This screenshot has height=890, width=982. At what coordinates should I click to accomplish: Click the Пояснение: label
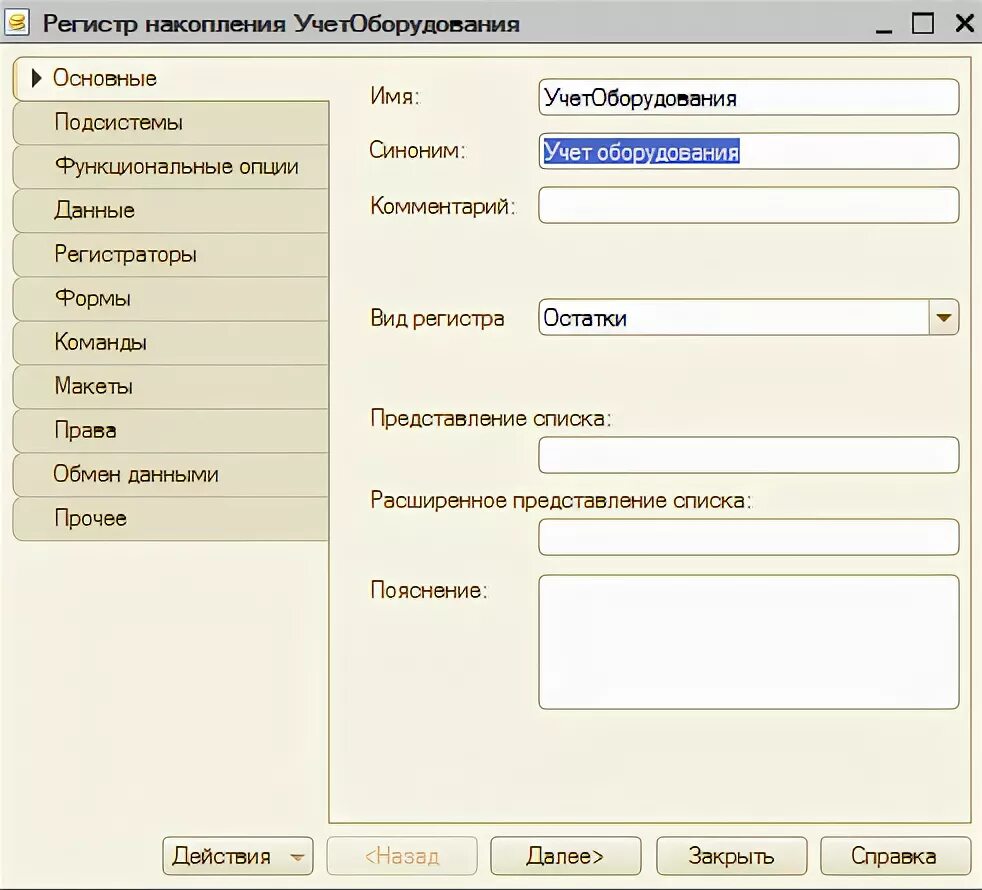coord(429,590)
